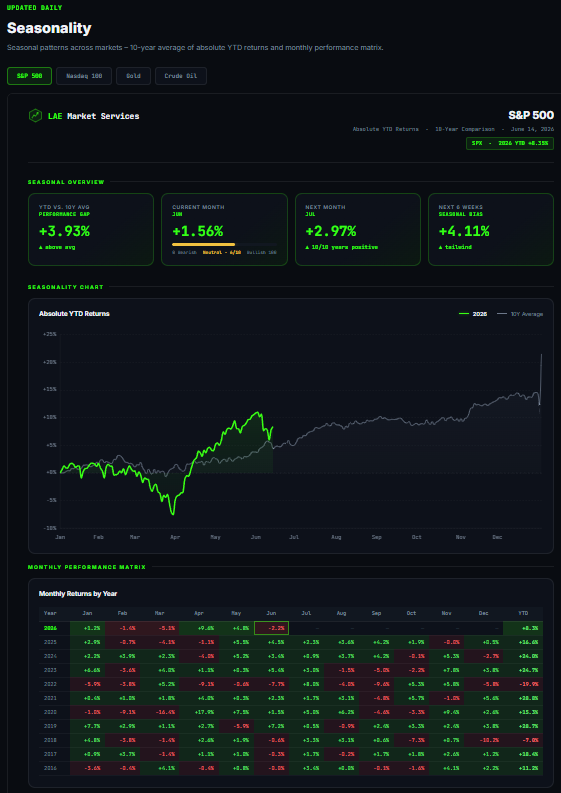Click the 2020 Apr +17.9% cell

201,712
